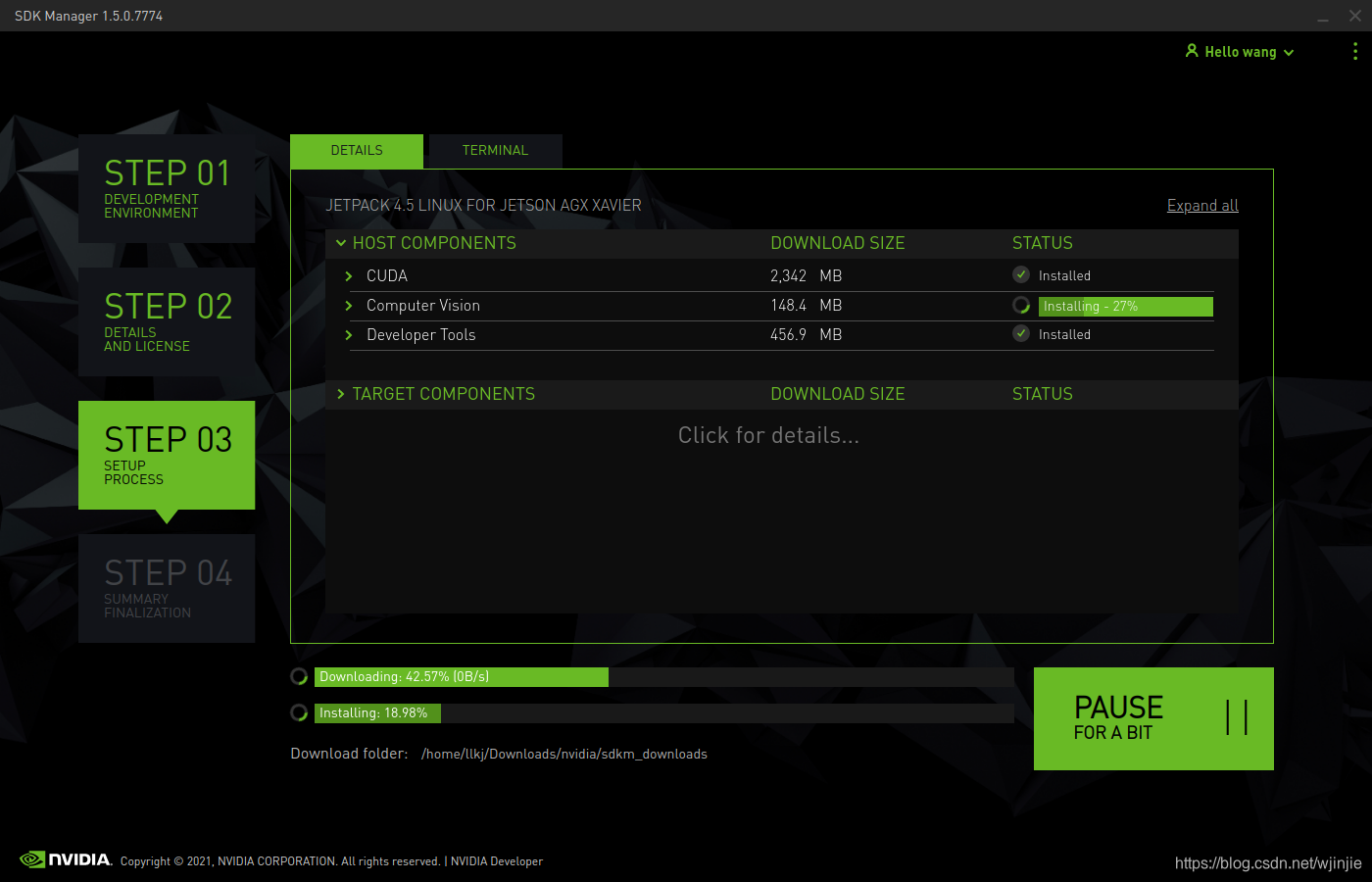The image size is (1372, 882).
Task: Expand the Target Components section
Action: coord(341,394)
